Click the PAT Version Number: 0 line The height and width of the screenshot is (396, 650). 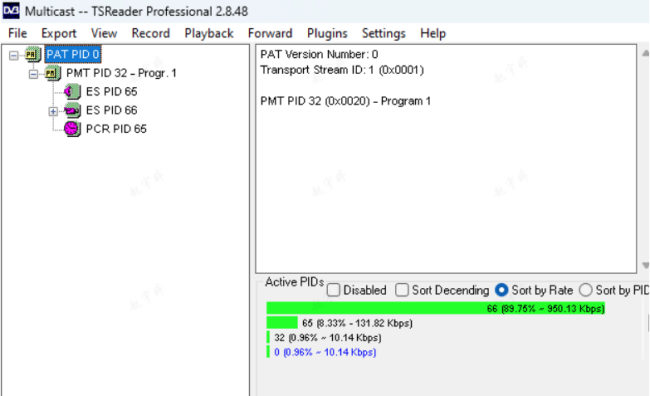(x=319, y=54)
